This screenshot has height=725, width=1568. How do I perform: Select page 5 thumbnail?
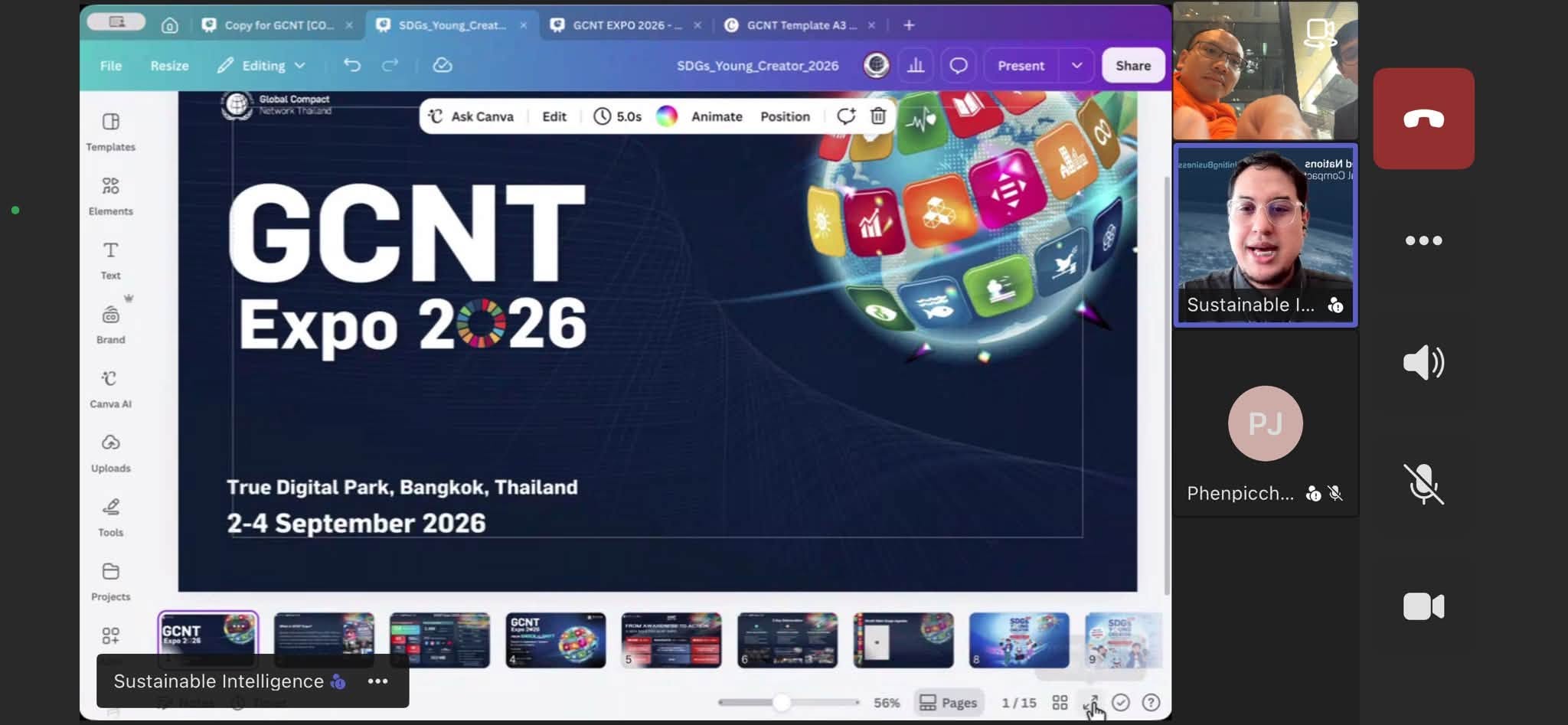coord(671,640)
